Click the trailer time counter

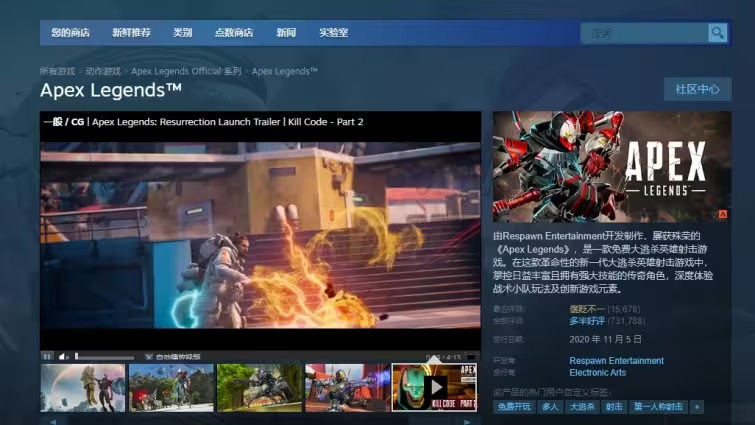pos(443,357)
